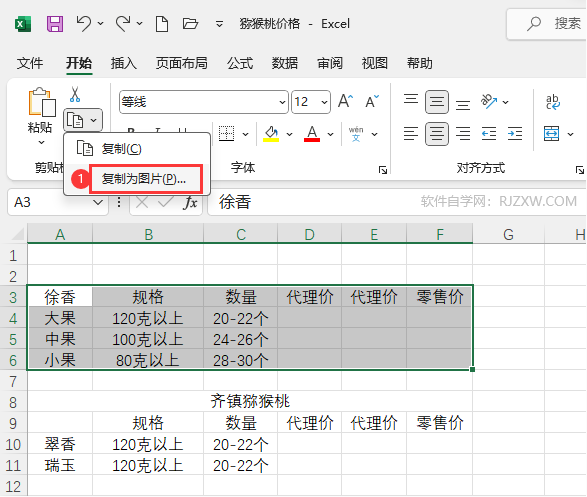Create a new blank workbook icon

(x=162, y=24)
